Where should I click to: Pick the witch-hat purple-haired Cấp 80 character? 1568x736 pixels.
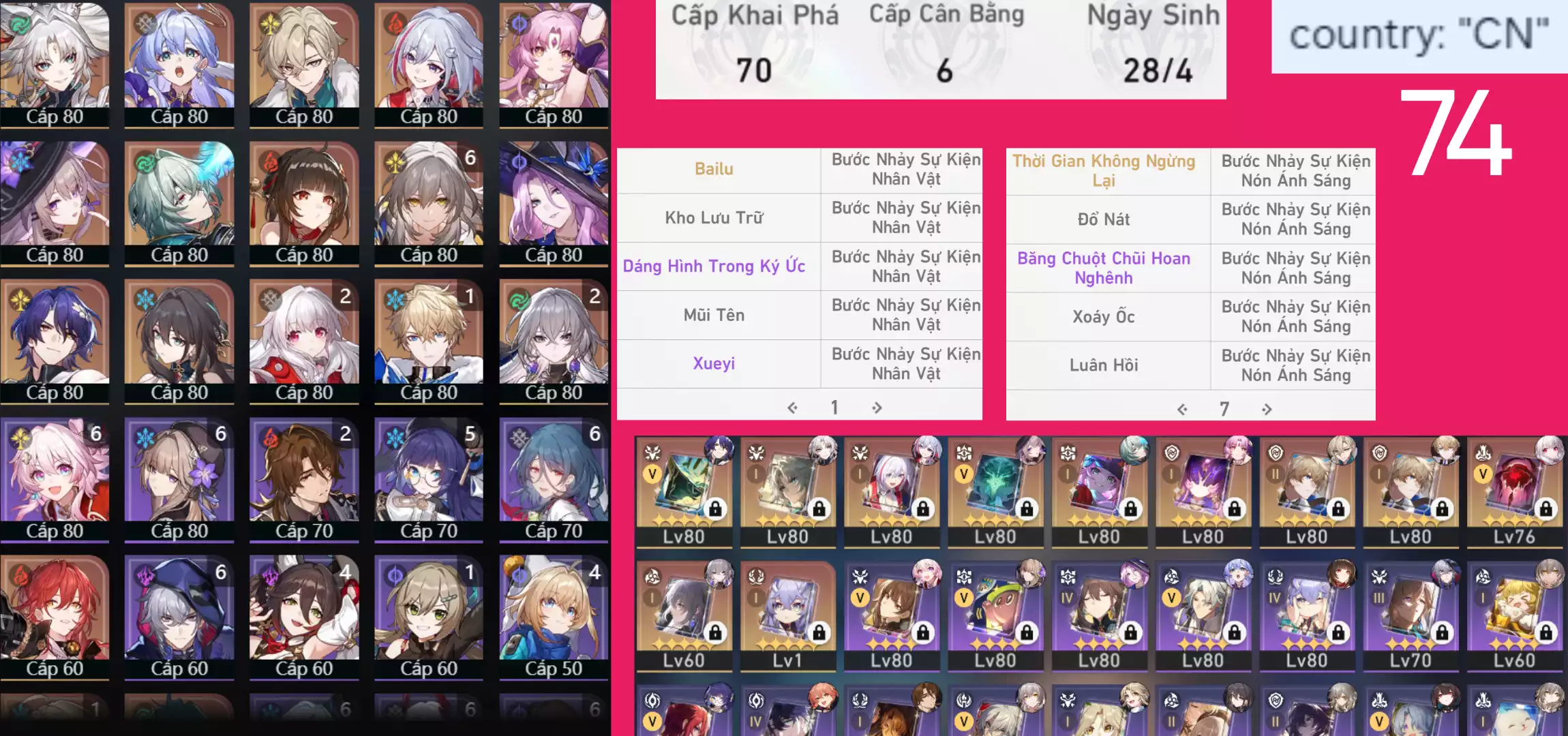pyautogui.click(x=554, y=203)
